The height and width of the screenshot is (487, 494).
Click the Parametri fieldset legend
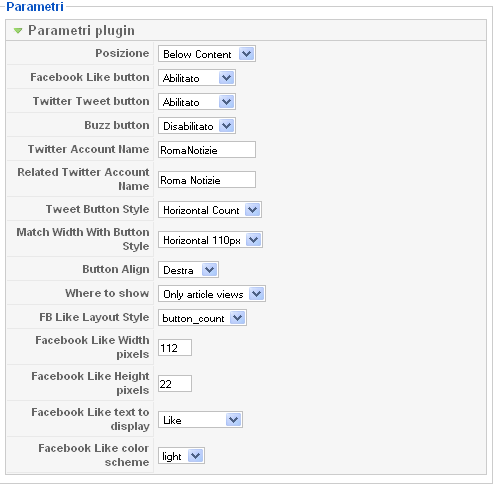[35, 6]
